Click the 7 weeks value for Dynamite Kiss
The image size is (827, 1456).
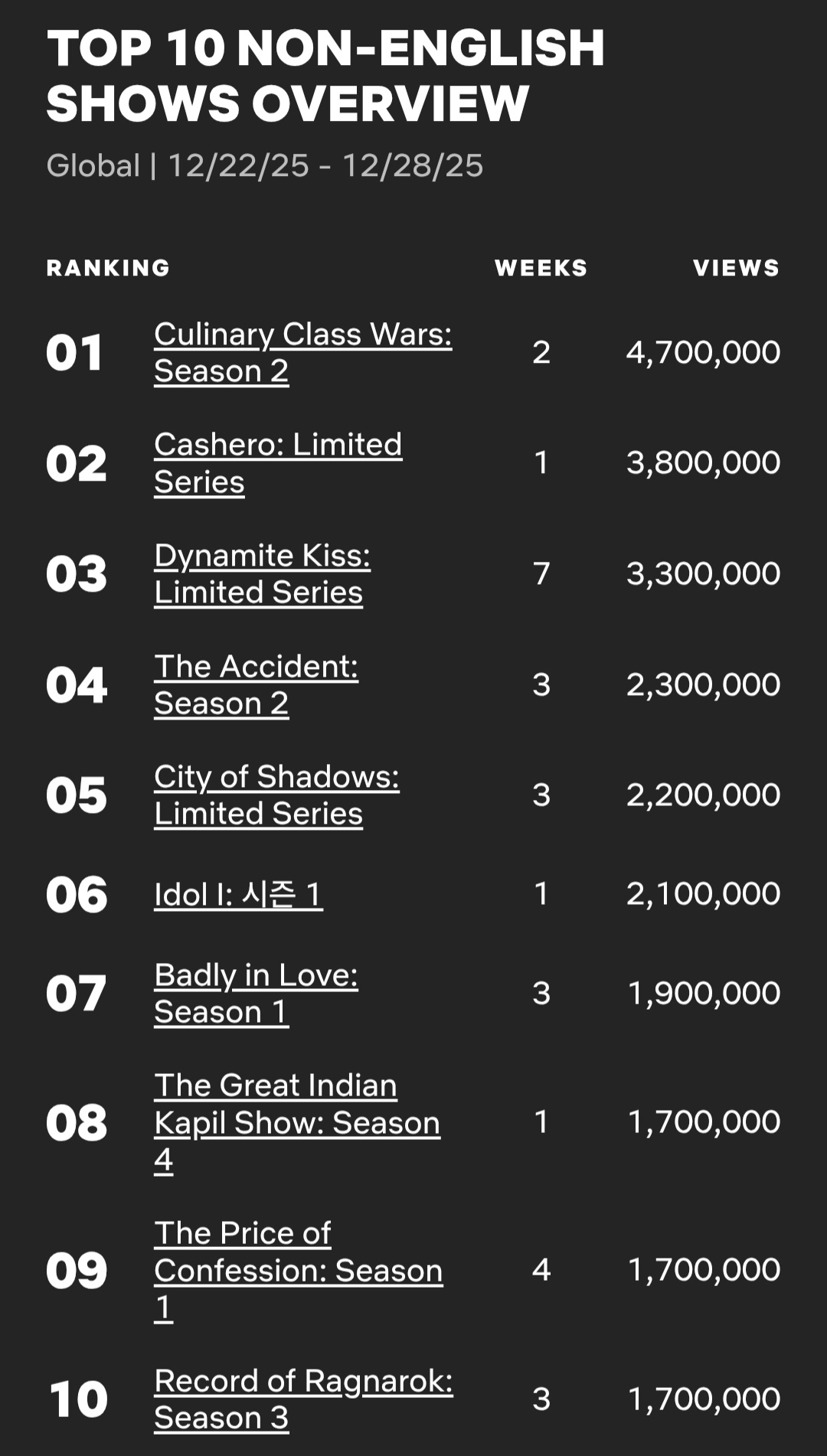pyautogui.click(x=541, y=574)
